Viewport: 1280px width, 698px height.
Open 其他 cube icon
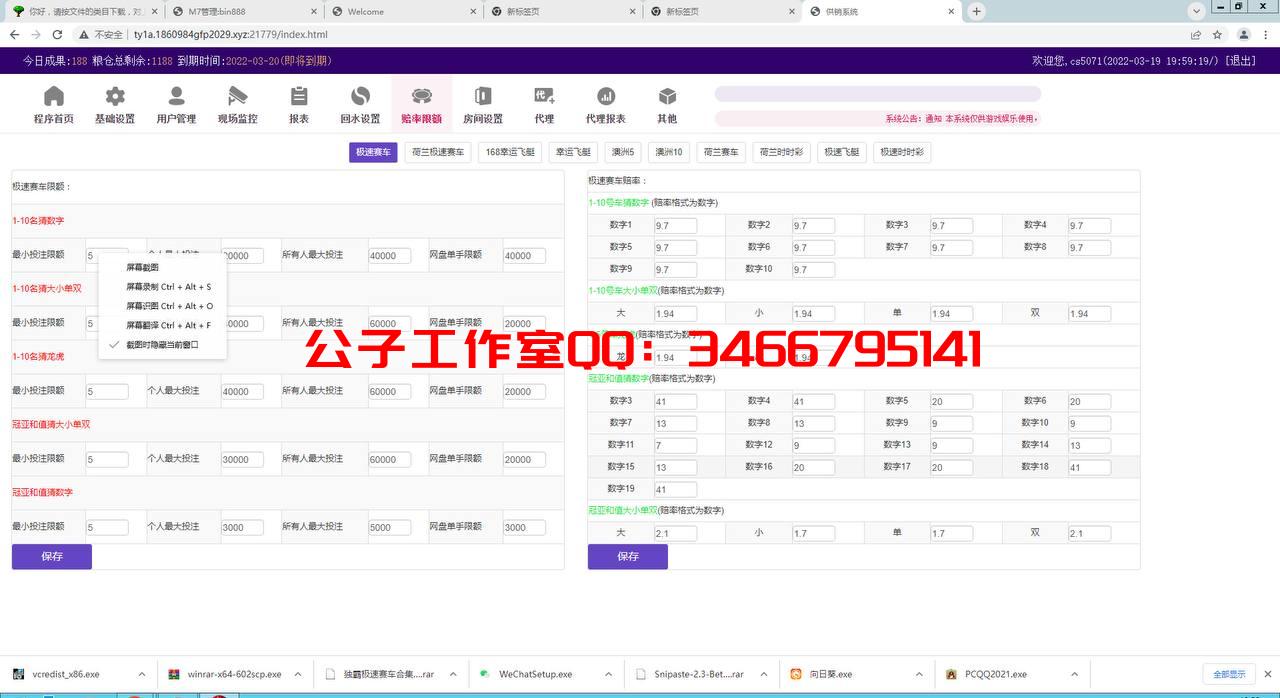[x=667, y=96]
